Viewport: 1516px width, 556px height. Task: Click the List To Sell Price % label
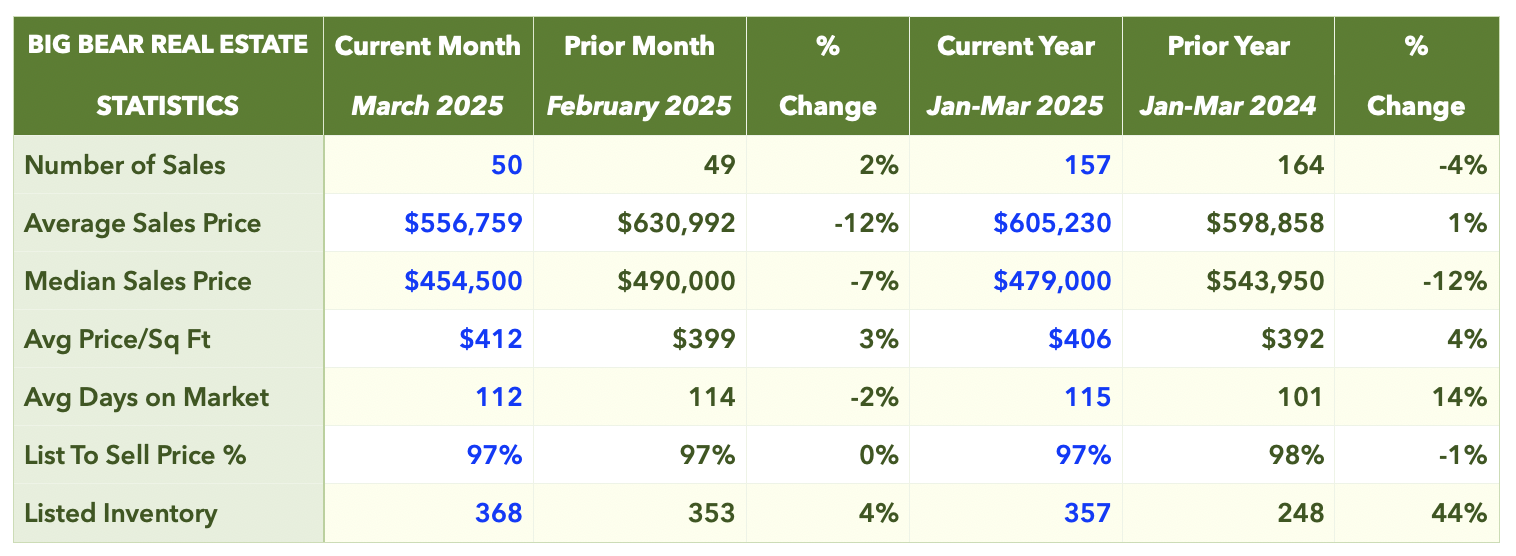[135, 455]
